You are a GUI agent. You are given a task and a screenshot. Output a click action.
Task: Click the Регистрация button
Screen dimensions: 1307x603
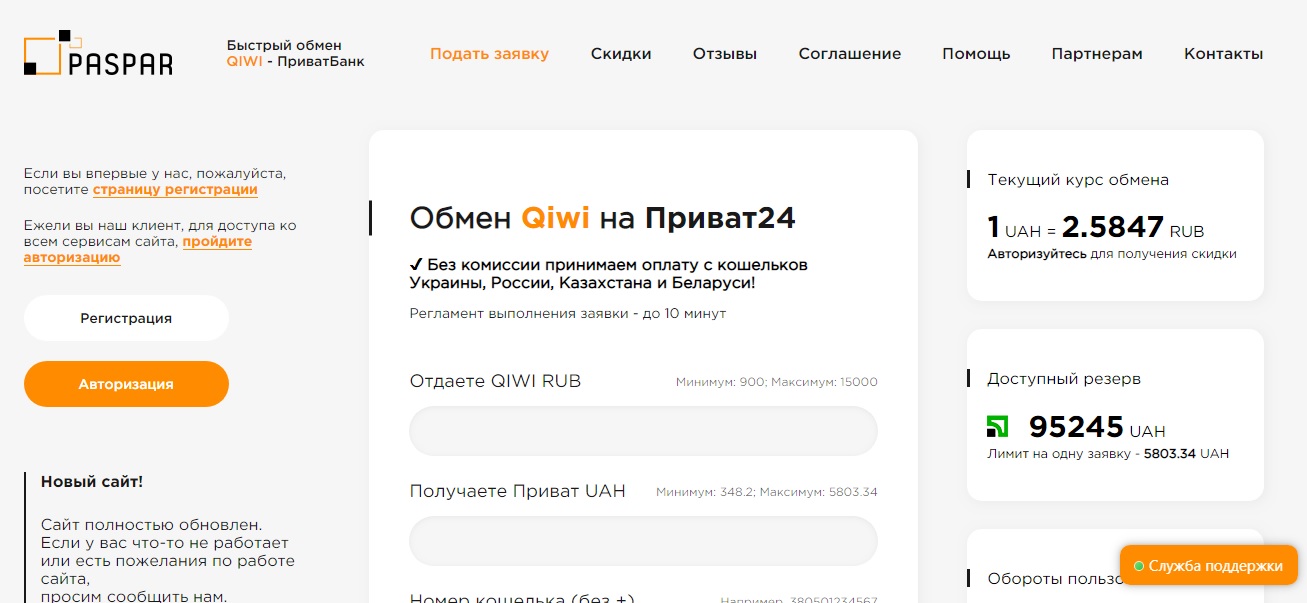126,318
